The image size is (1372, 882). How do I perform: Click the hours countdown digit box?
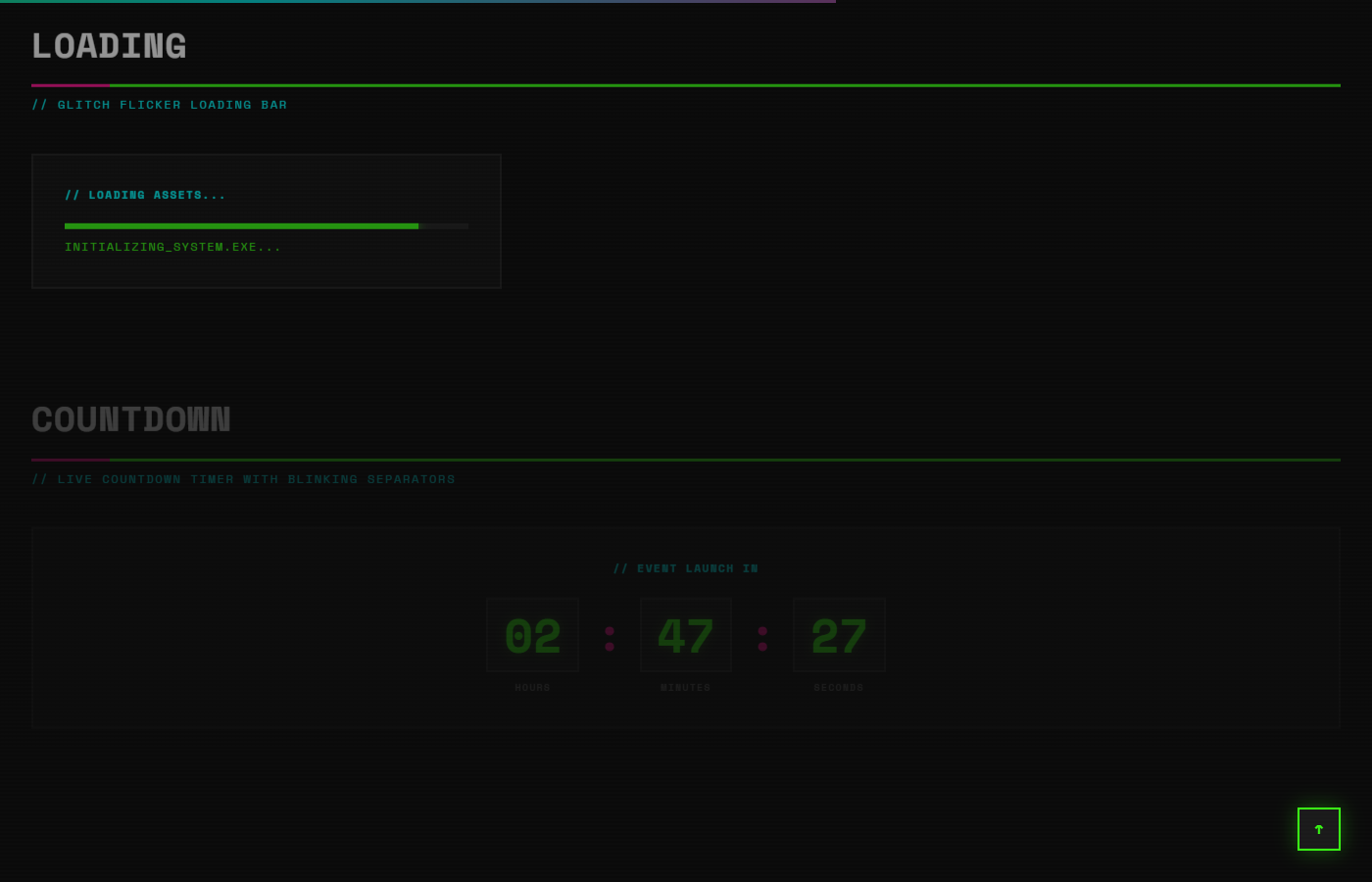click(532, 635)
